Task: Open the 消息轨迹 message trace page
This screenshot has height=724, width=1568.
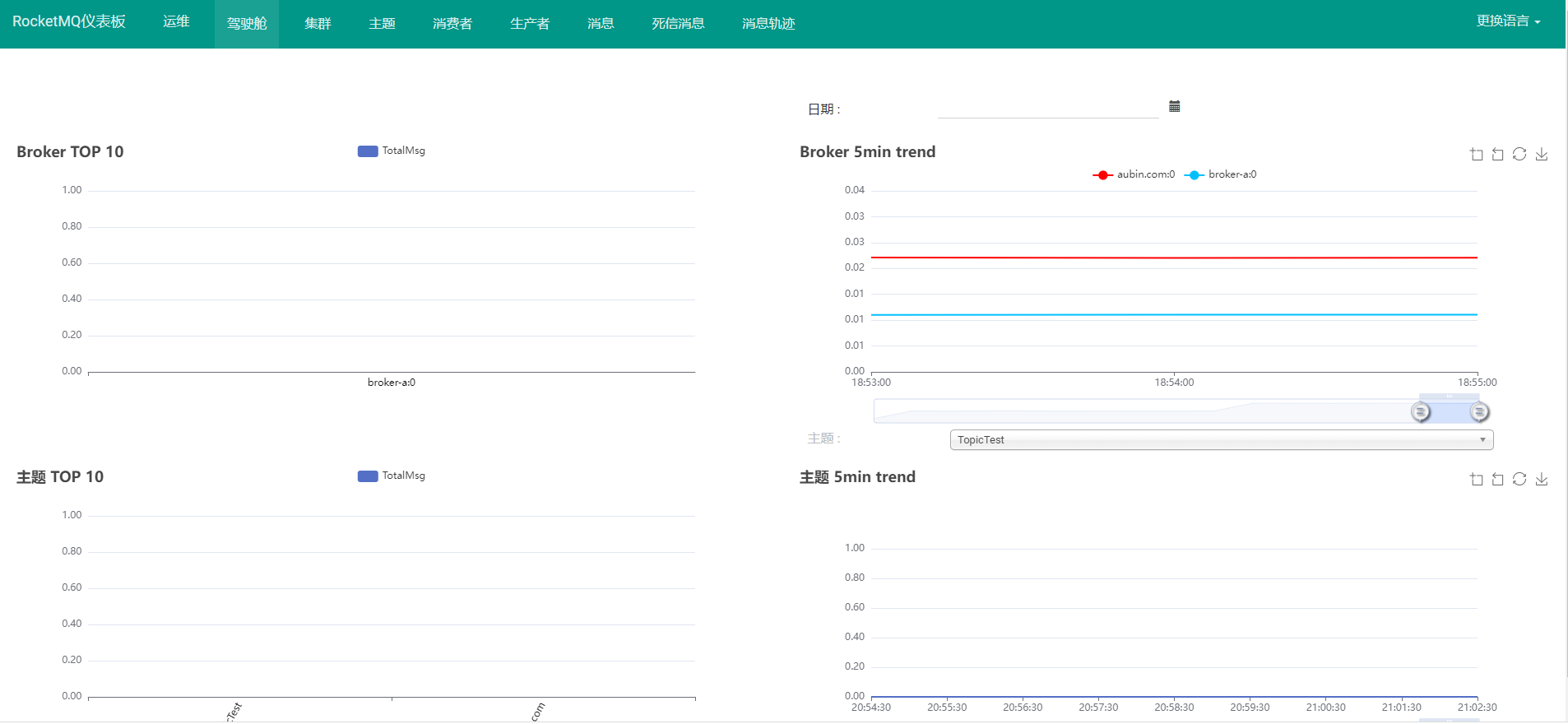Action: tap(768, 24)
